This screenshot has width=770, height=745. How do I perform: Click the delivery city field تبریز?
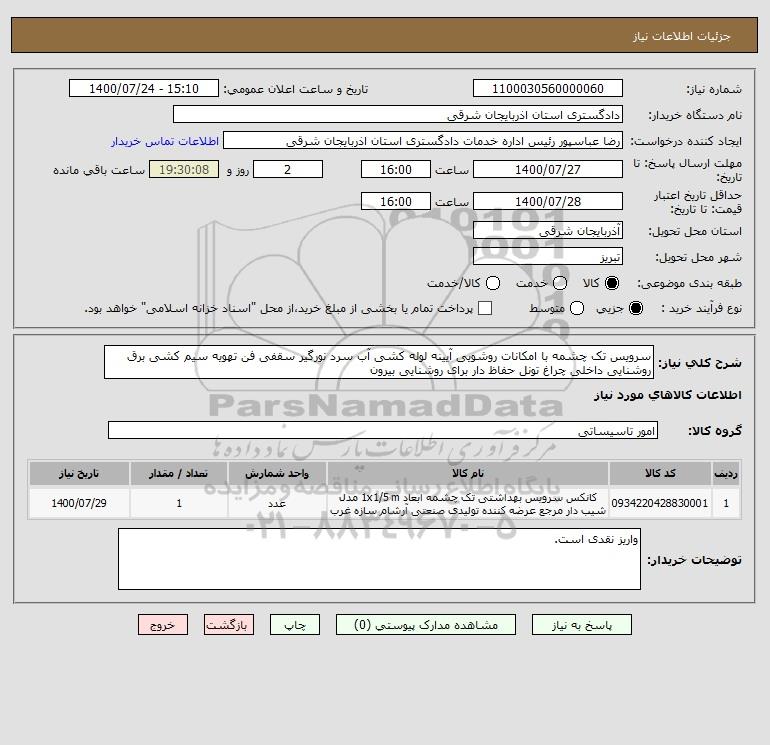(548, 256)
